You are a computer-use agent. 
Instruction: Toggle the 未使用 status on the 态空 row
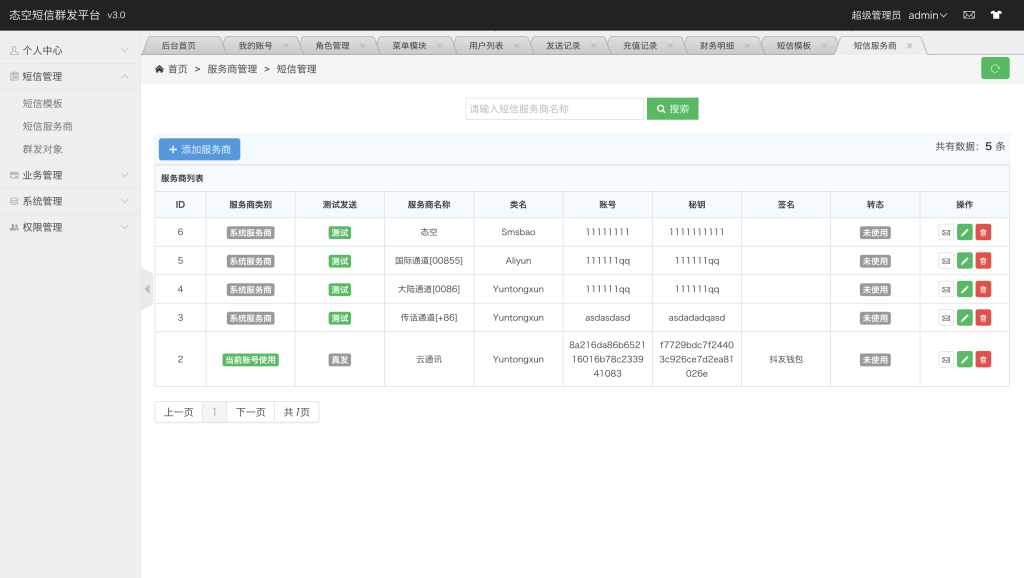[x=875, y=232]
